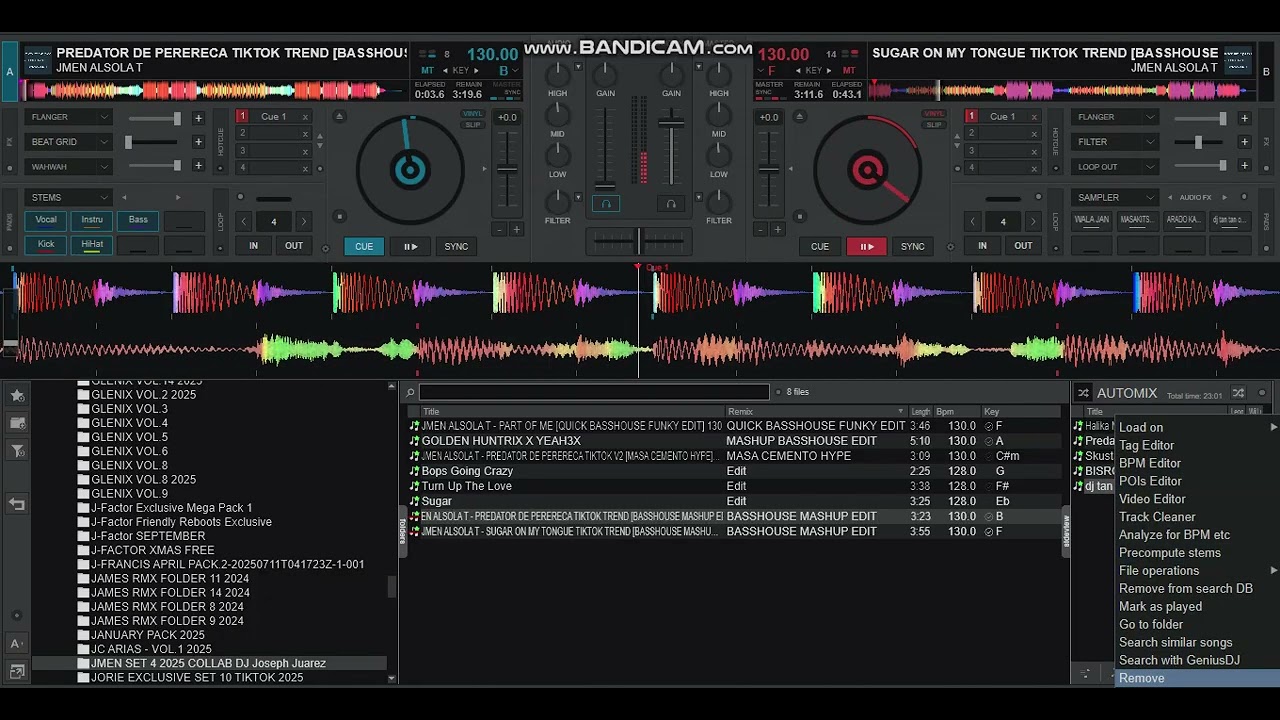The height and width of the screenshot is (720, 1280).
Task: Eject the track from left deck
Action: click(x=339, y=117)
